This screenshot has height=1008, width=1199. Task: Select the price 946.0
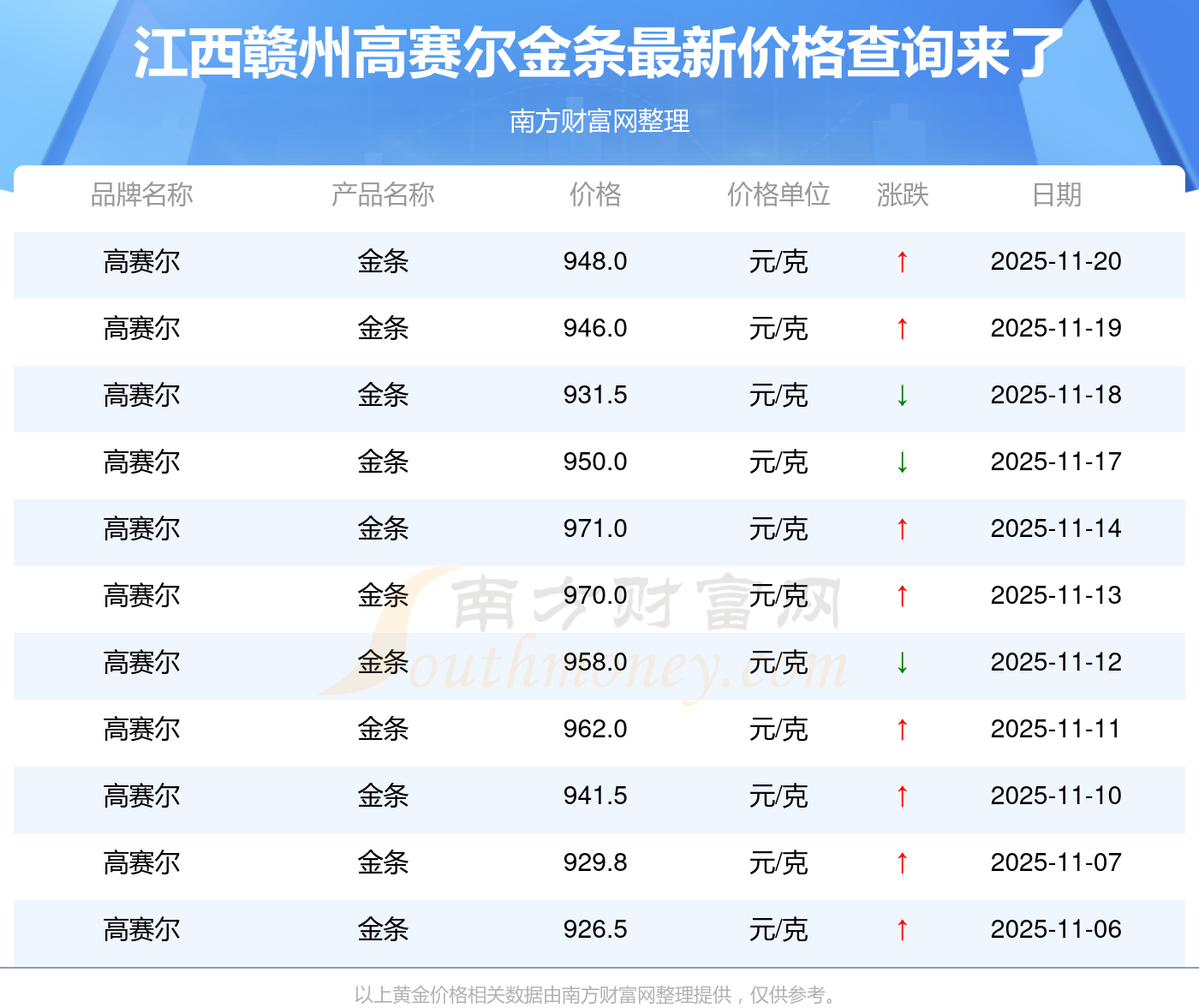[595, 328]
